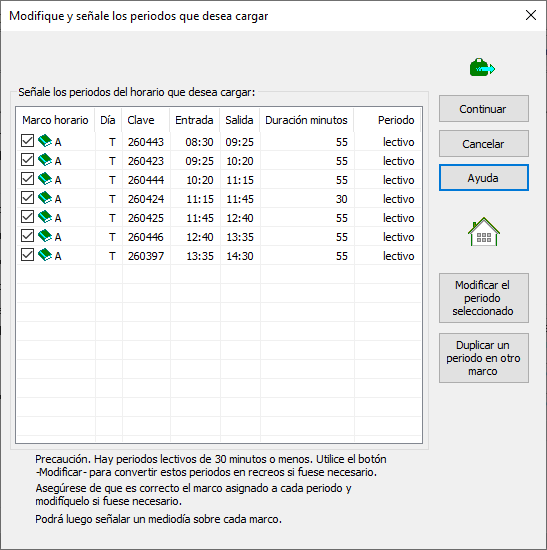This screenshot has height=550, width=547.
Task: Click the Duración minutos column header
Action: (x=307, y=120)
